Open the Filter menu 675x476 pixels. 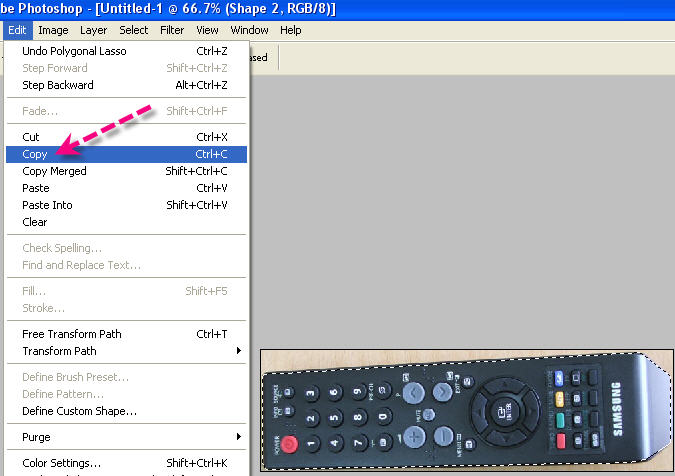click(172, 30)
